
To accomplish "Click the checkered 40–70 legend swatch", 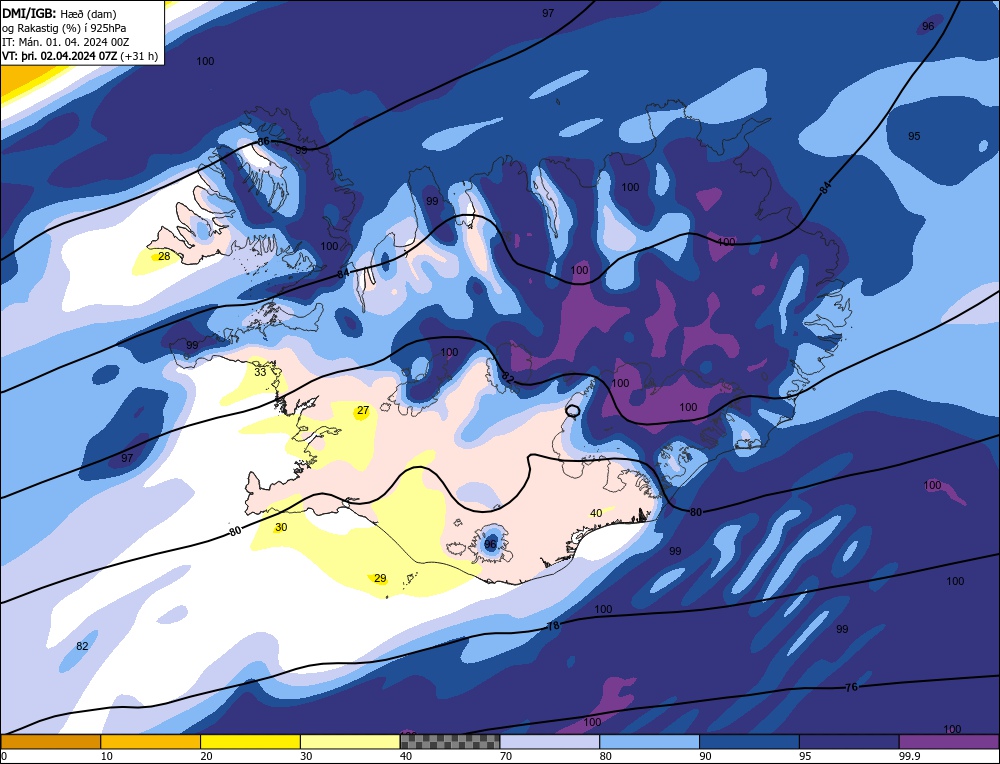I will [x=450, y=741].
